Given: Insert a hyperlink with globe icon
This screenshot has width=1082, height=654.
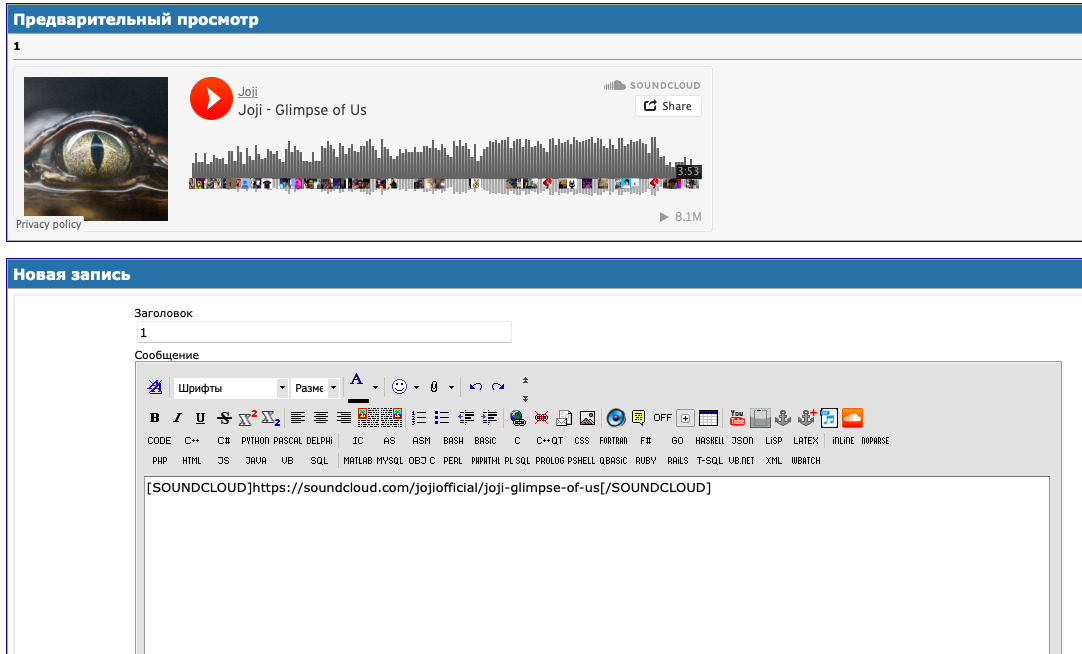Looking at the screenshot, I should pos(518,417).
